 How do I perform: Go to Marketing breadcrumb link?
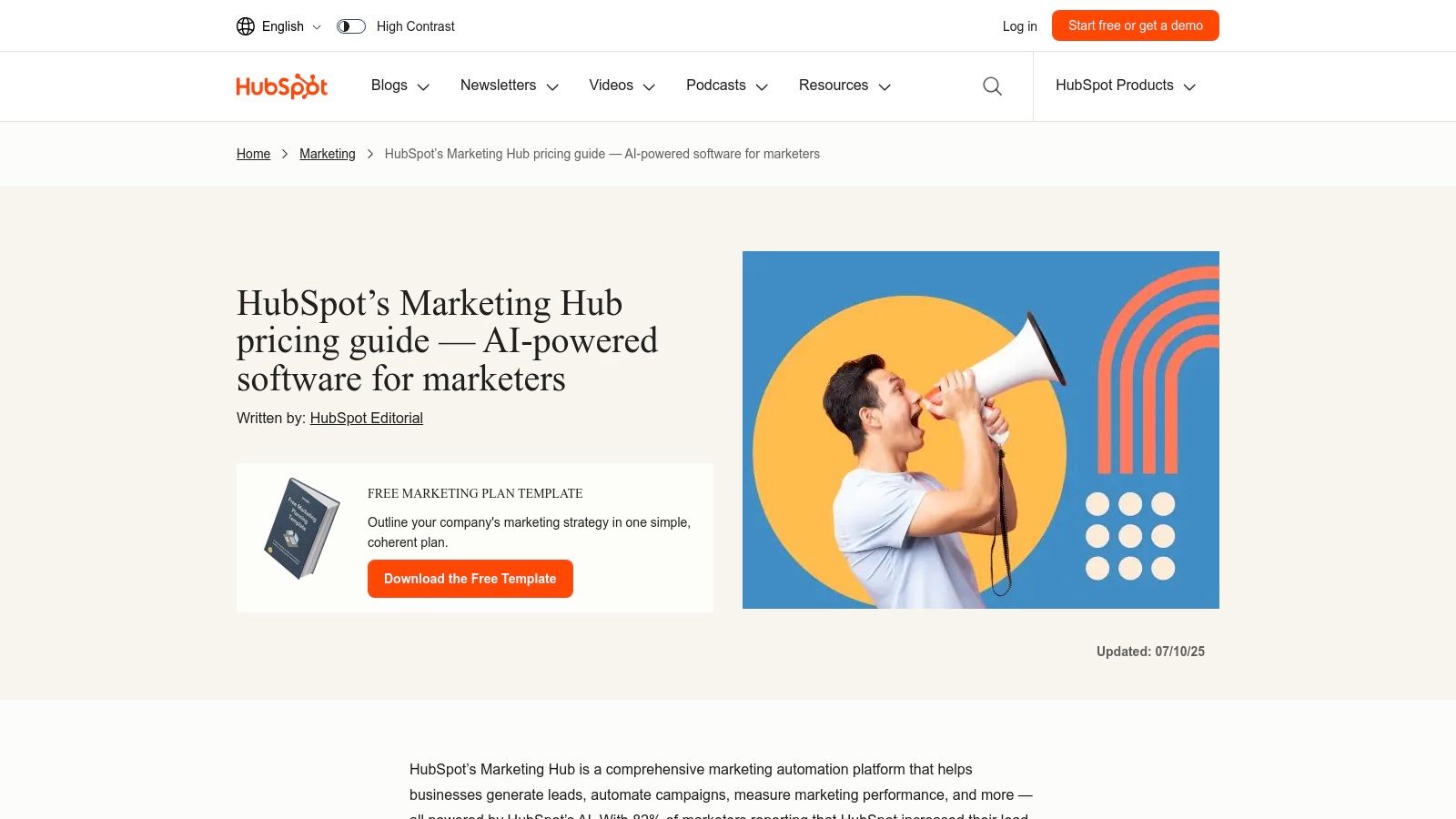[327, 154]
